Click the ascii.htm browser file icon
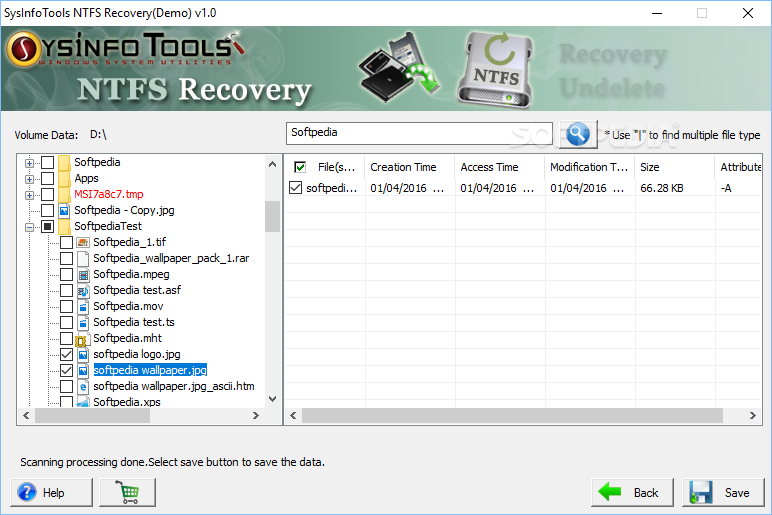The width and height of the screenshot is (772, 515). [x=83, y=386]
